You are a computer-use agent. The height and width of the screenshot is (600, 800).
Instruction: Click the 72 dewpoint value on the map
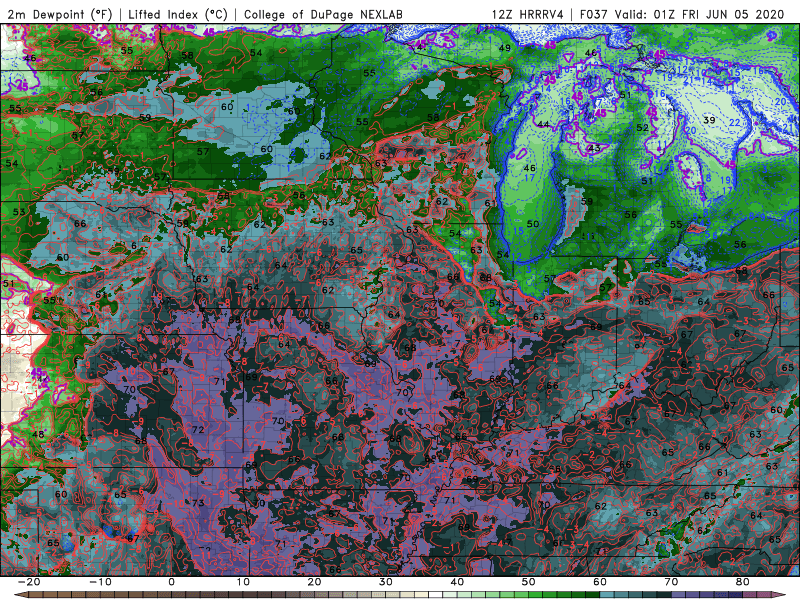[198, 430]
